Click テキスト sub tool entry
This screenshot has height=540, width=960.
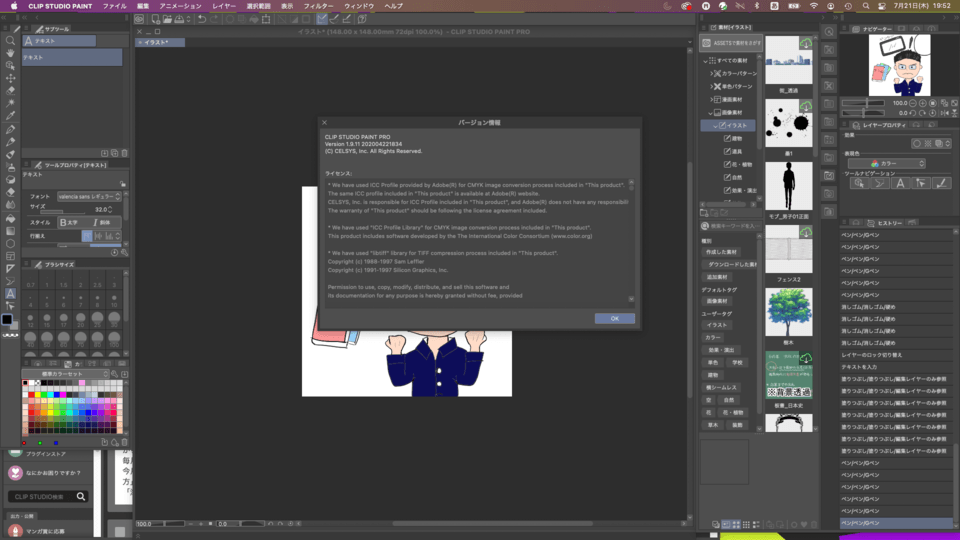[x=72, y=57]
